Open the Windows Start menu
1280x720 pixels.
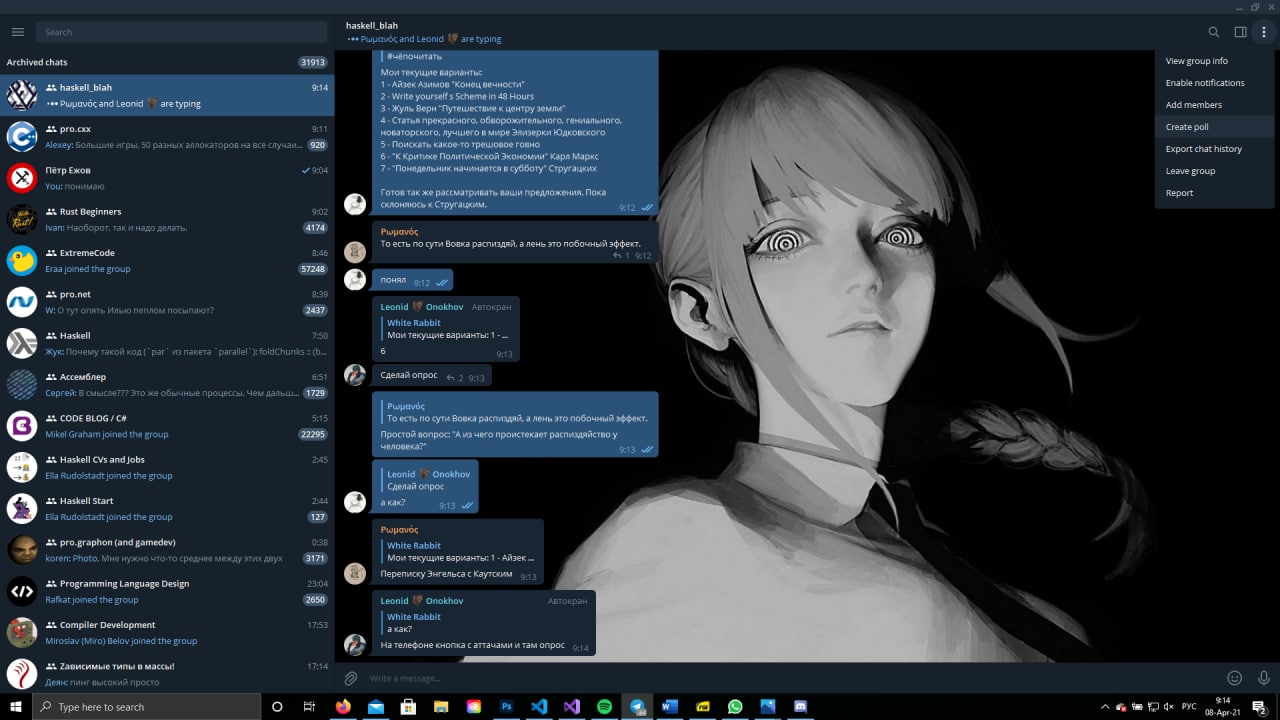pos(16,706)
